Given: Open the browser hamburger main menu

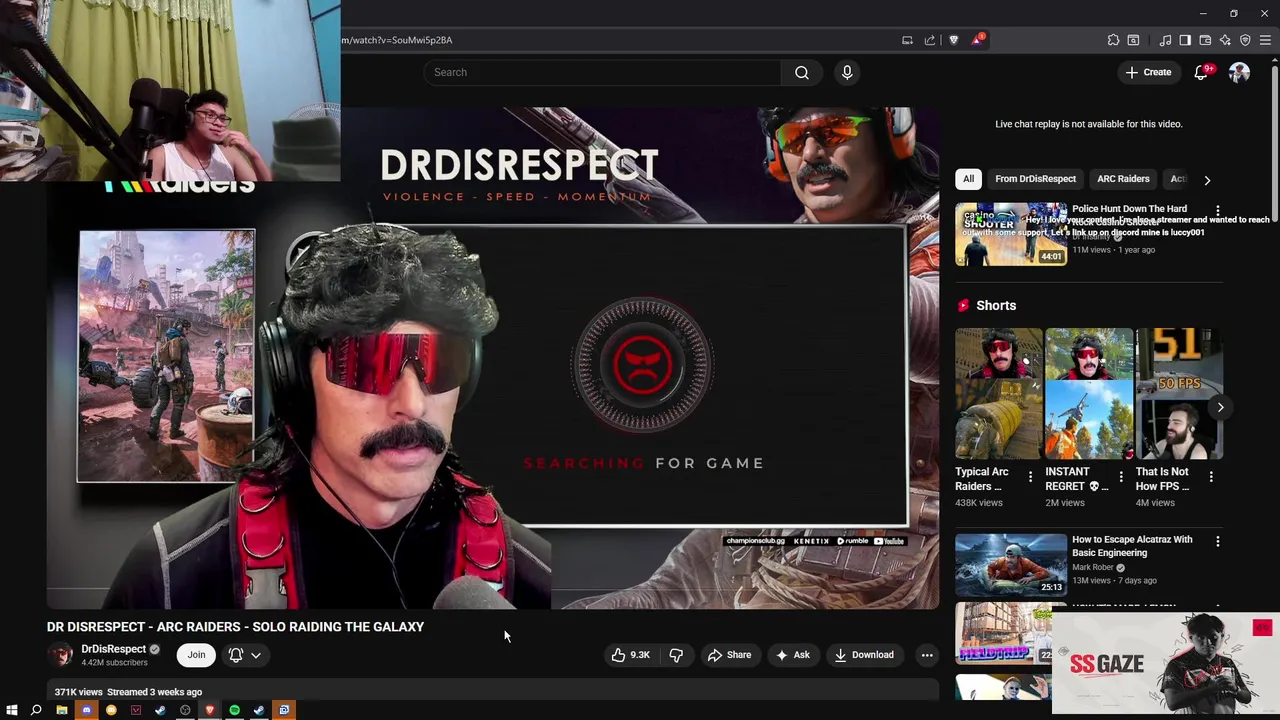Looking at the screenshot, I should (x=1265, y=40).
